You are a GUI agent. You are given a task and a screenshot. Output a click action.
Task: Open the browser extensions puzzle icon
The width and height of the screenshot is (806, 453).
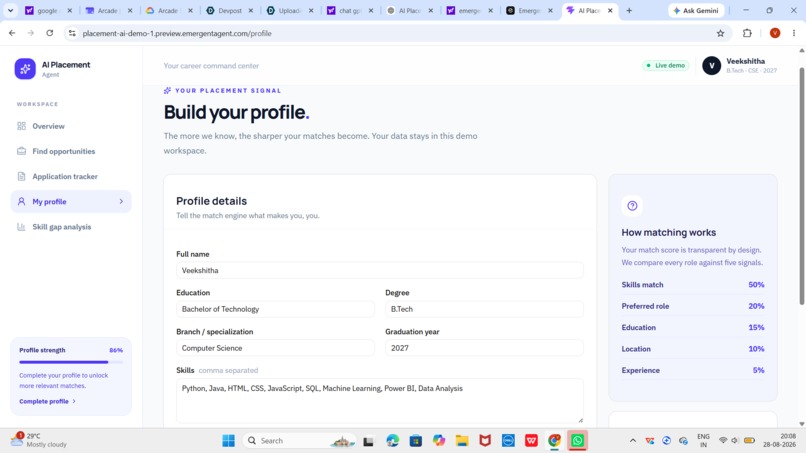coord(747,33)
